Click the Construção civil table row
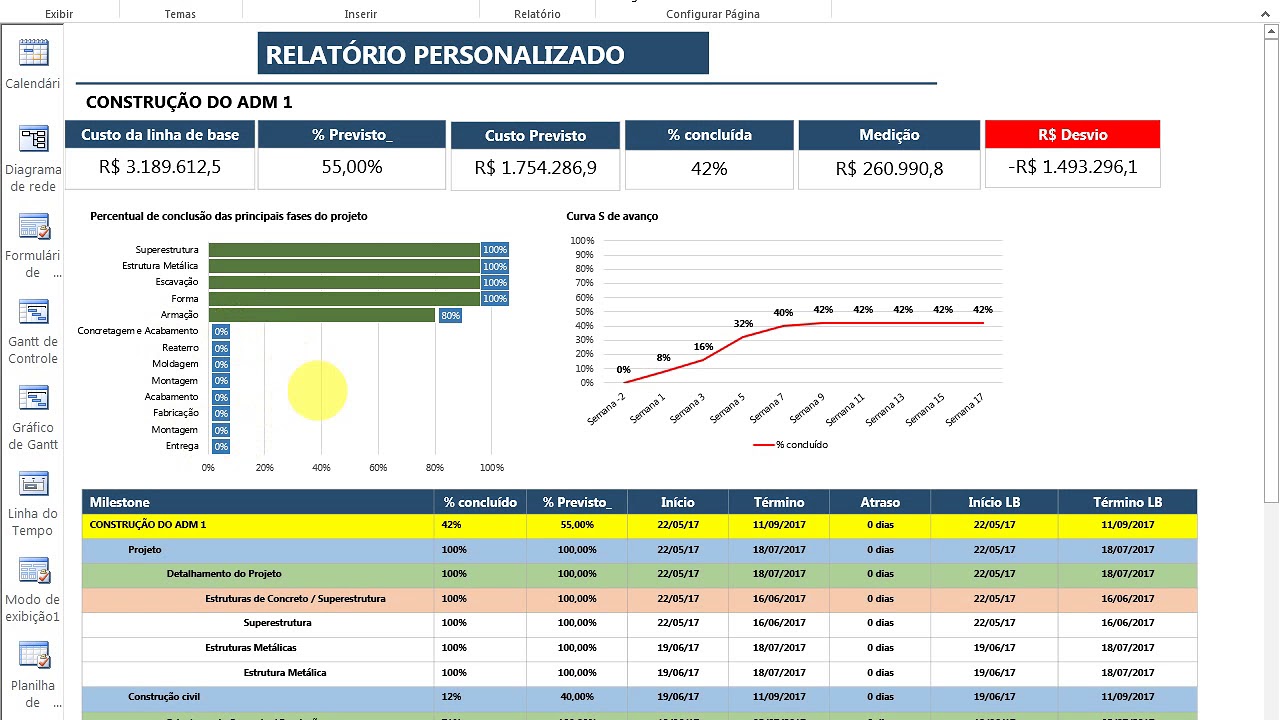1280x720 pixels. pos(639,697)
